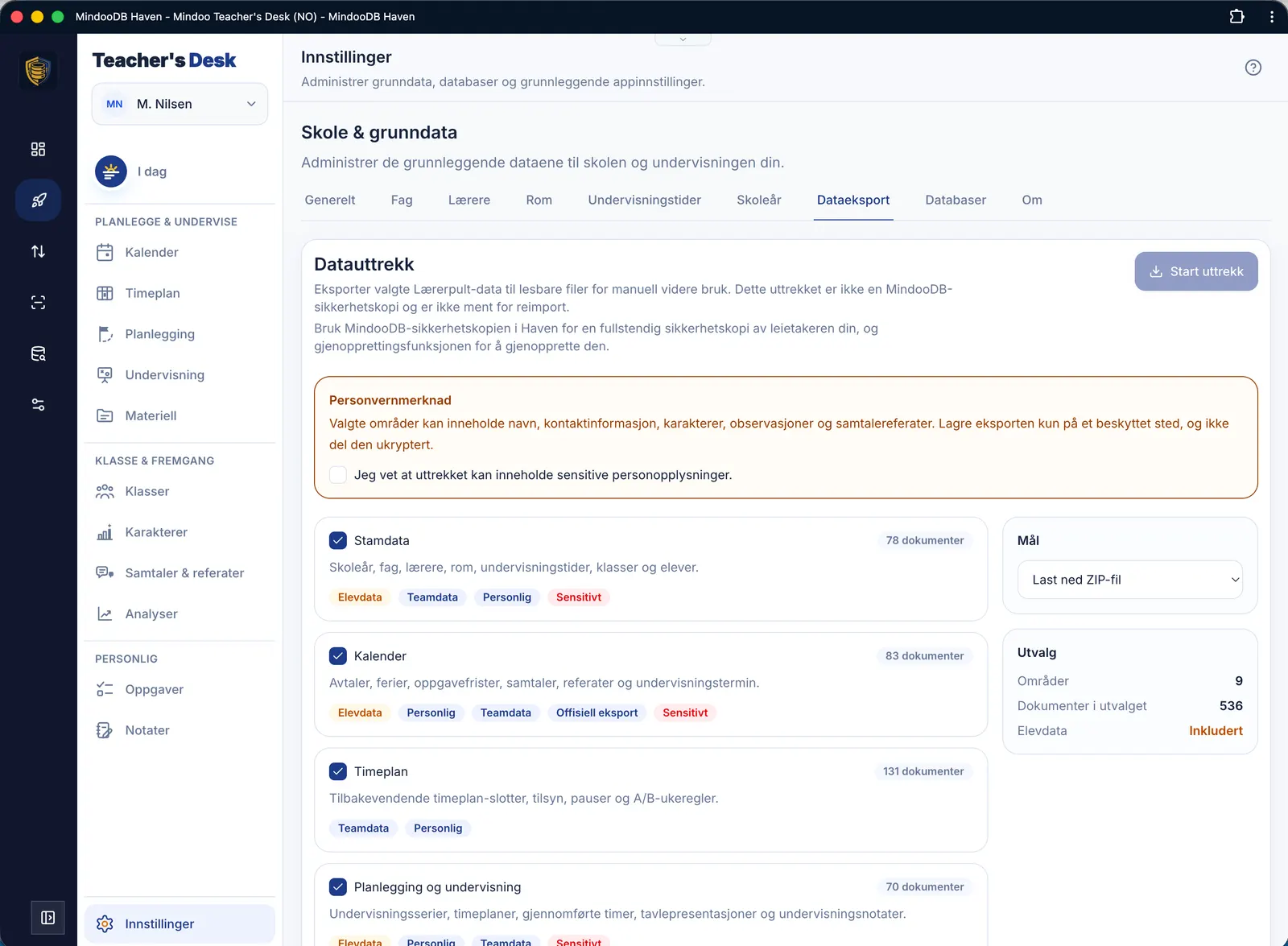
Task: Select the rocket icon in left rail
Action: pyautogui.click(x=38, y=200)
